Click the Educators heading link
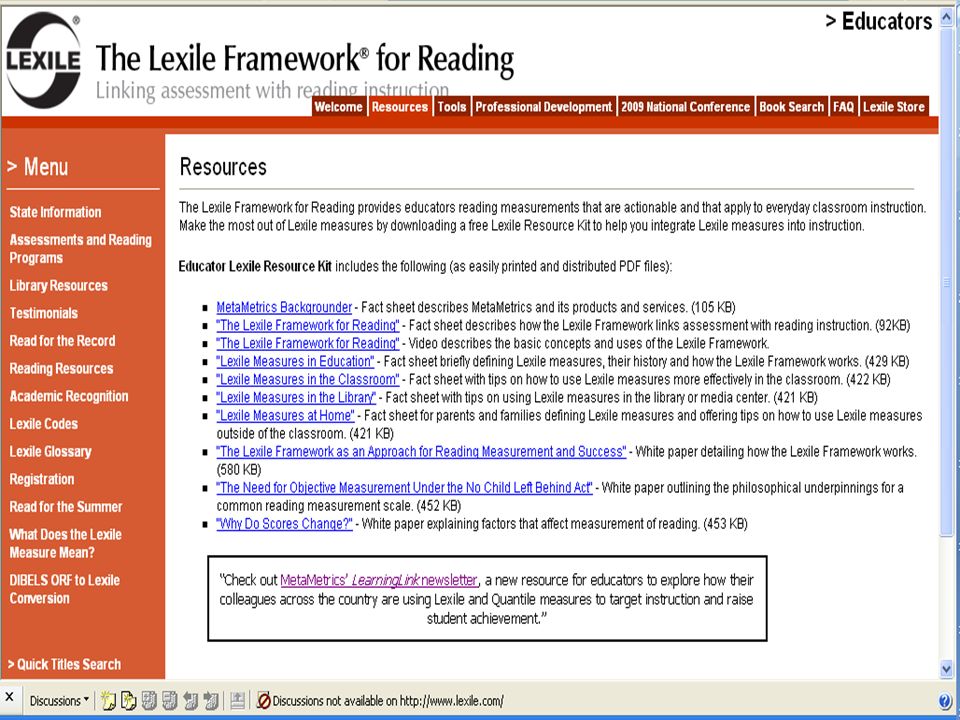Image resolution: width=960 pixels, height=720 pixels. coord(879,21)
